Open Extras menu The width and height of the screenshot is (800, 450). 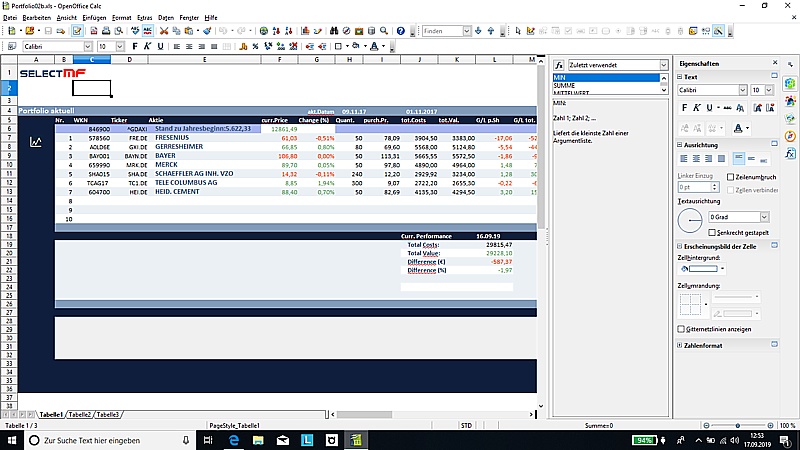[144, 18]
